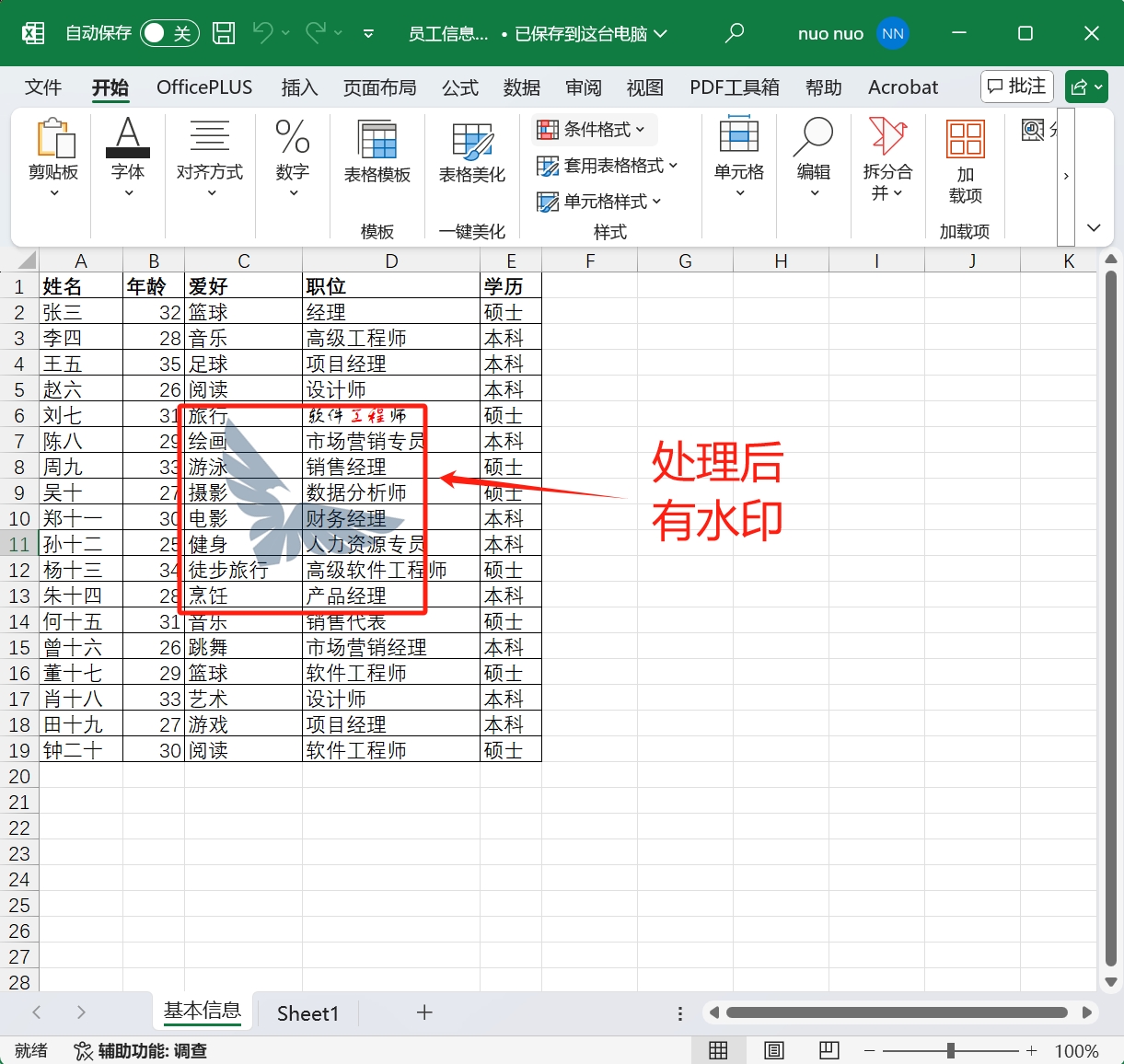Open the 剪贴板 clipboard group
1124x1064 pixels.
(x=53, y=158)
